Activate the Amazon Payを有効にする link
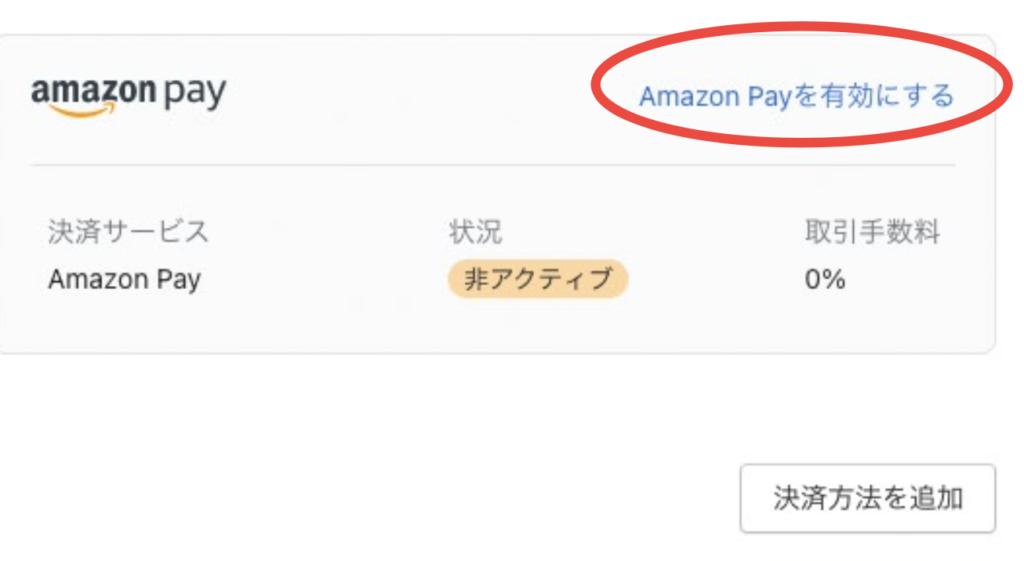1024x561 pixels. [x=796, y=96]
